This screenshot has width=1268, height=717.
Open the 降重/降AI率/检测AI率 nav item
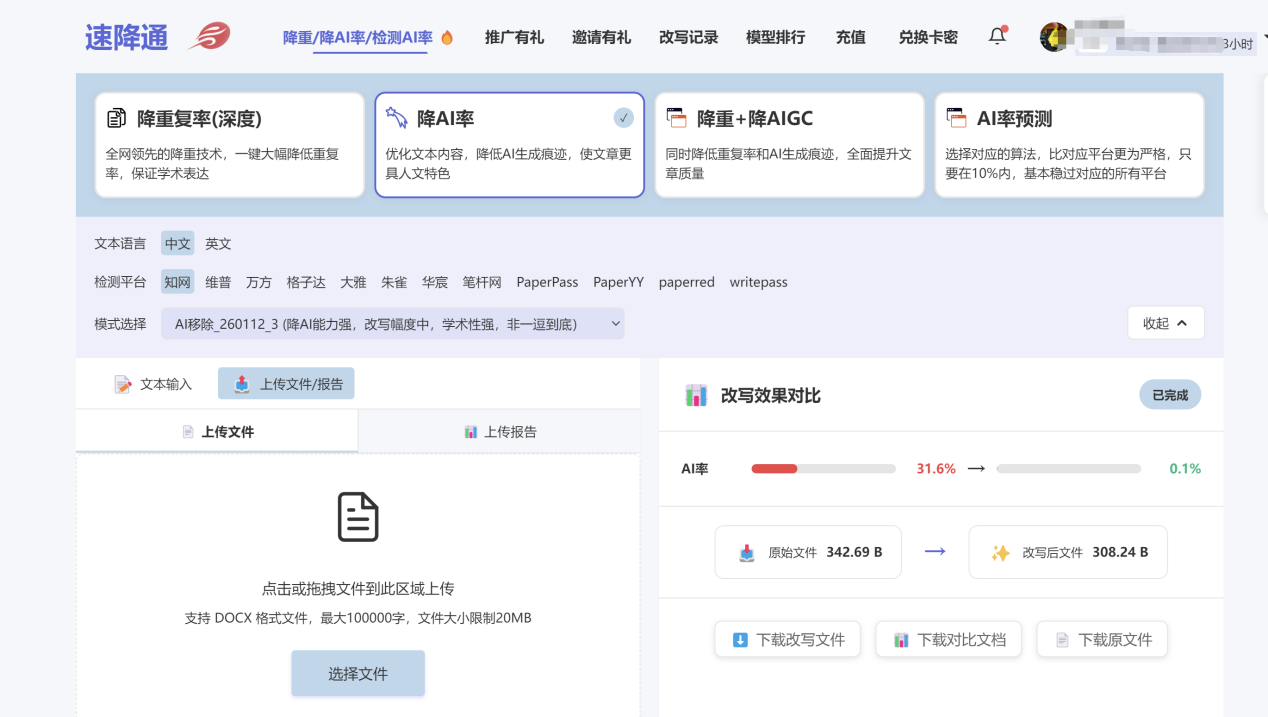pos(358,37)
